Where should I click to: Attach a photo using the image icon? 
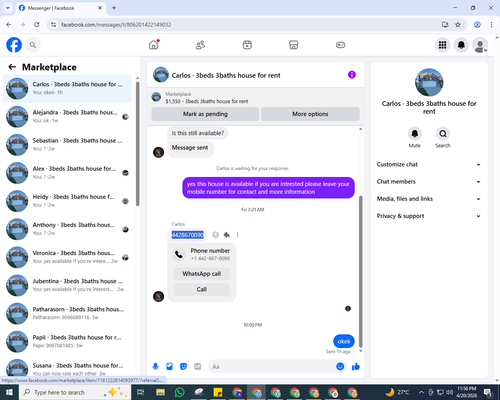(169, 367)
